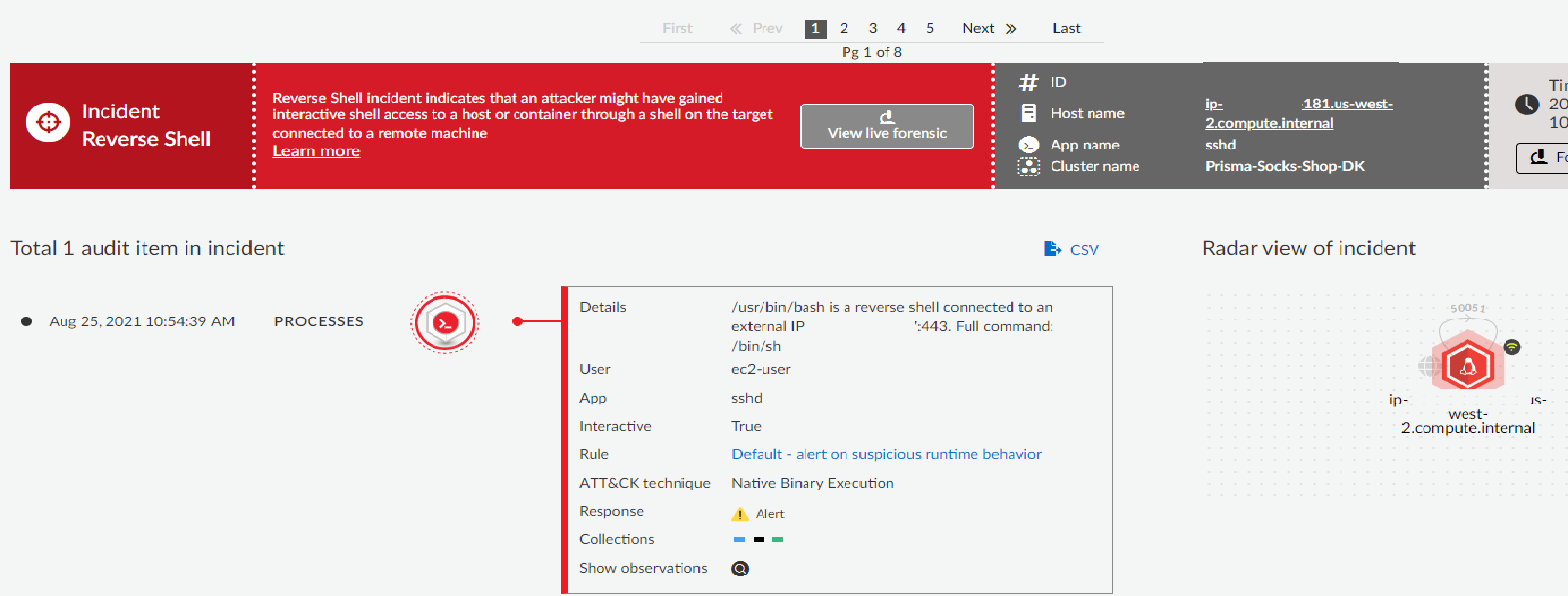Viewport: 1568px width, 596px height.
Task: Open the Learn more link
Action: coord(316,151)
